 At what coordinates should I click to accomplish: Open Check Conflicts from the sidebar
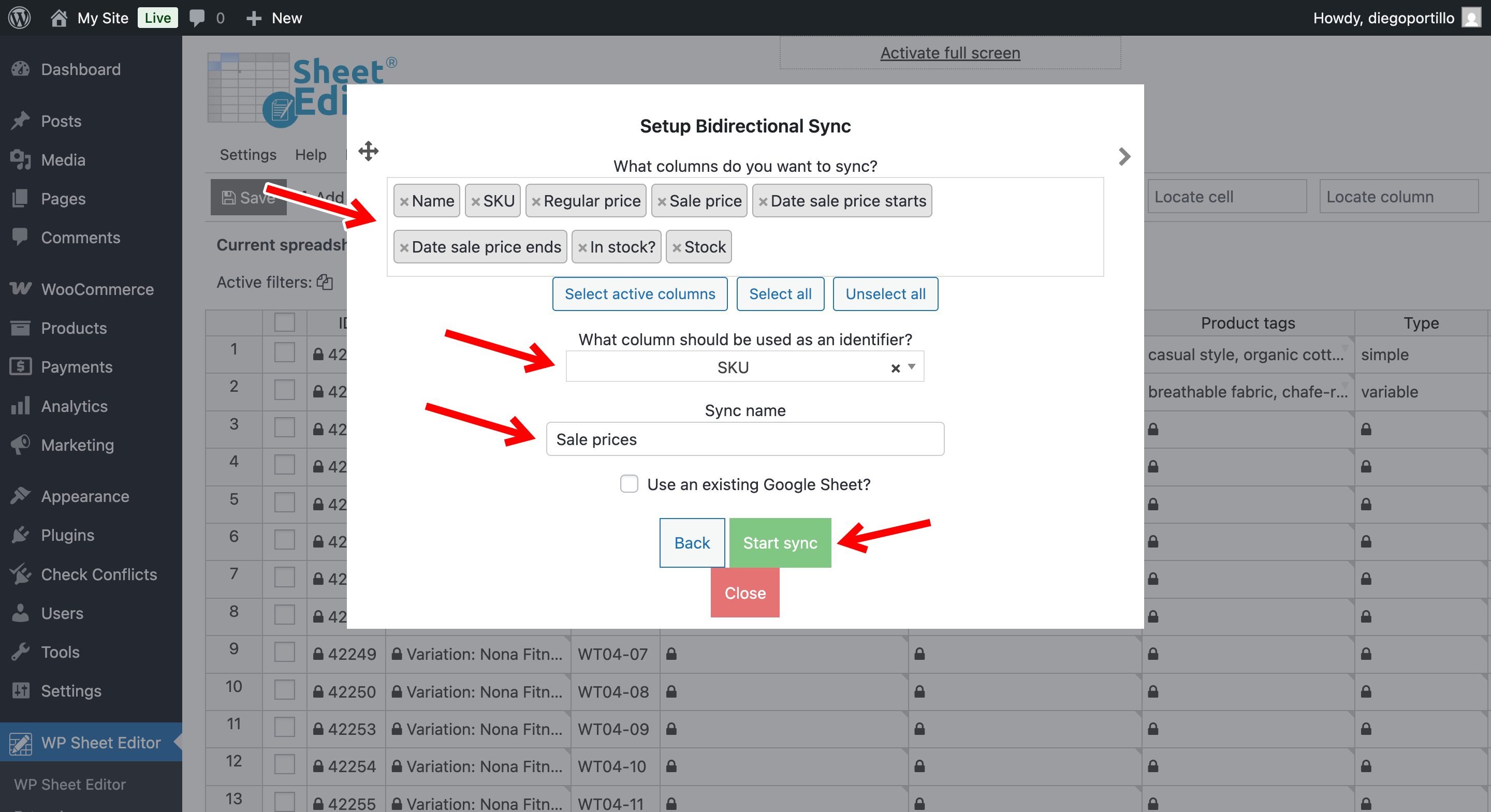pyautogui.click(x=98, y=574)
